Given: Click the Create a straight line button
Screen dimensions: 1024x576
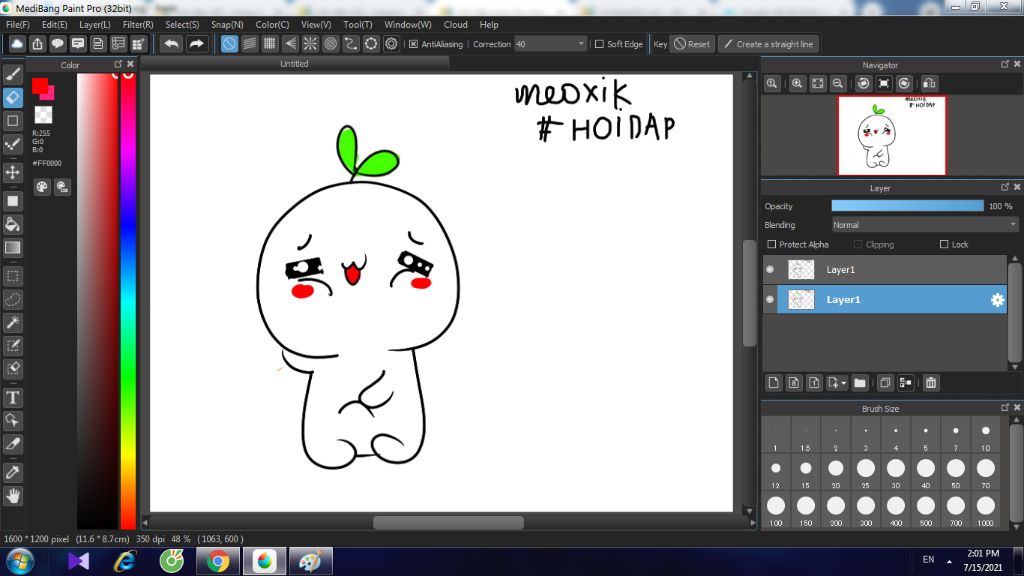Looking at the screenshot, I should pyautogui.click(x=768, y=44).
